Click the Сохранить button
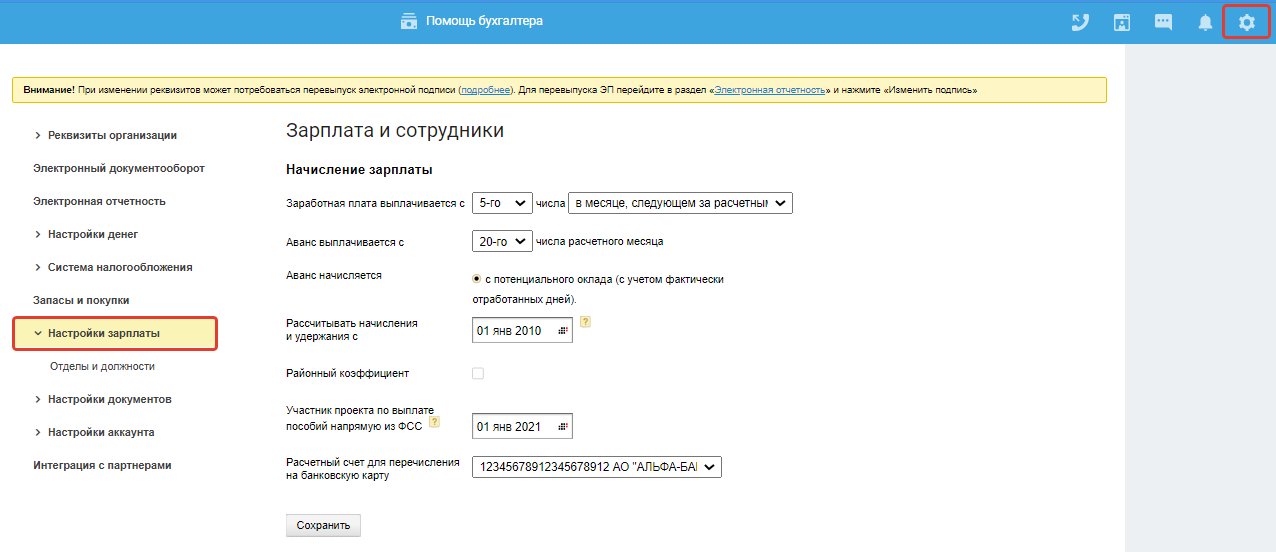 point(323,525)
